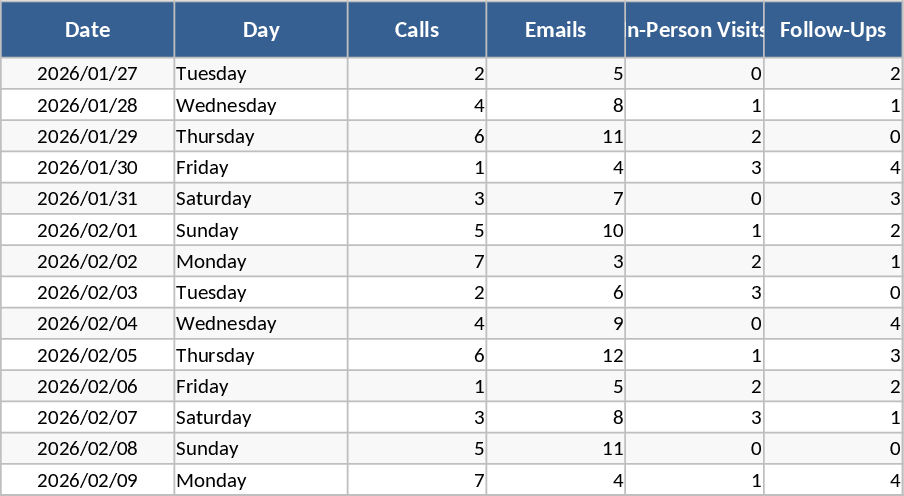The height and width of the screenshot is (496, 904).
Task: Select the date cell 2026/02/01
Action: [x=87, y=230]
